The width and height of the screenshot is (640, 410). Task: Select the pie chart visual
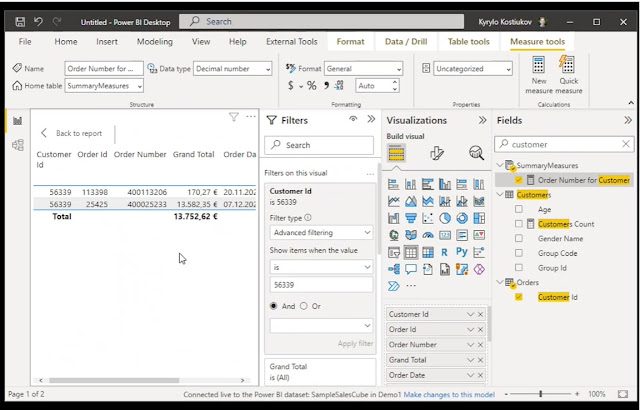click(x=445, y=218)
